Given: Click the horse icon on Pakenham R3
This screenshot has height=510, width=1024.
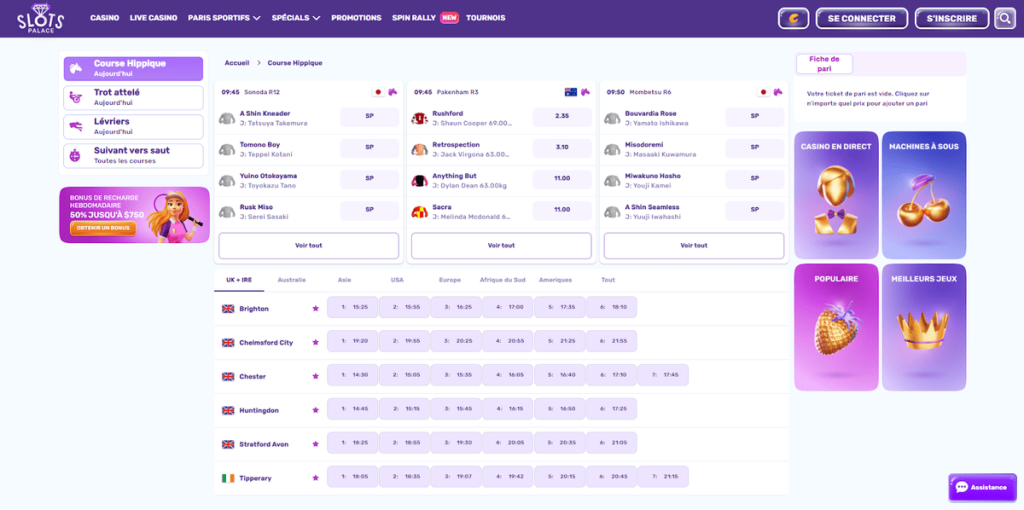Looking at the screenshot, I should (585, 92).
